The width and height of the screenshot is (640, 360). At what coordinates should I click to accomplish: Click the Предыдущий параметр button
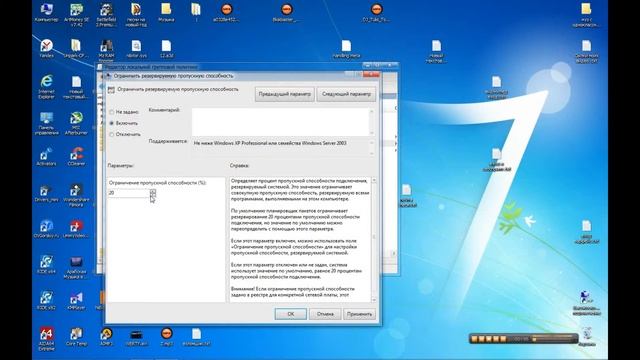pyautogui.click(x=284, y=94)
